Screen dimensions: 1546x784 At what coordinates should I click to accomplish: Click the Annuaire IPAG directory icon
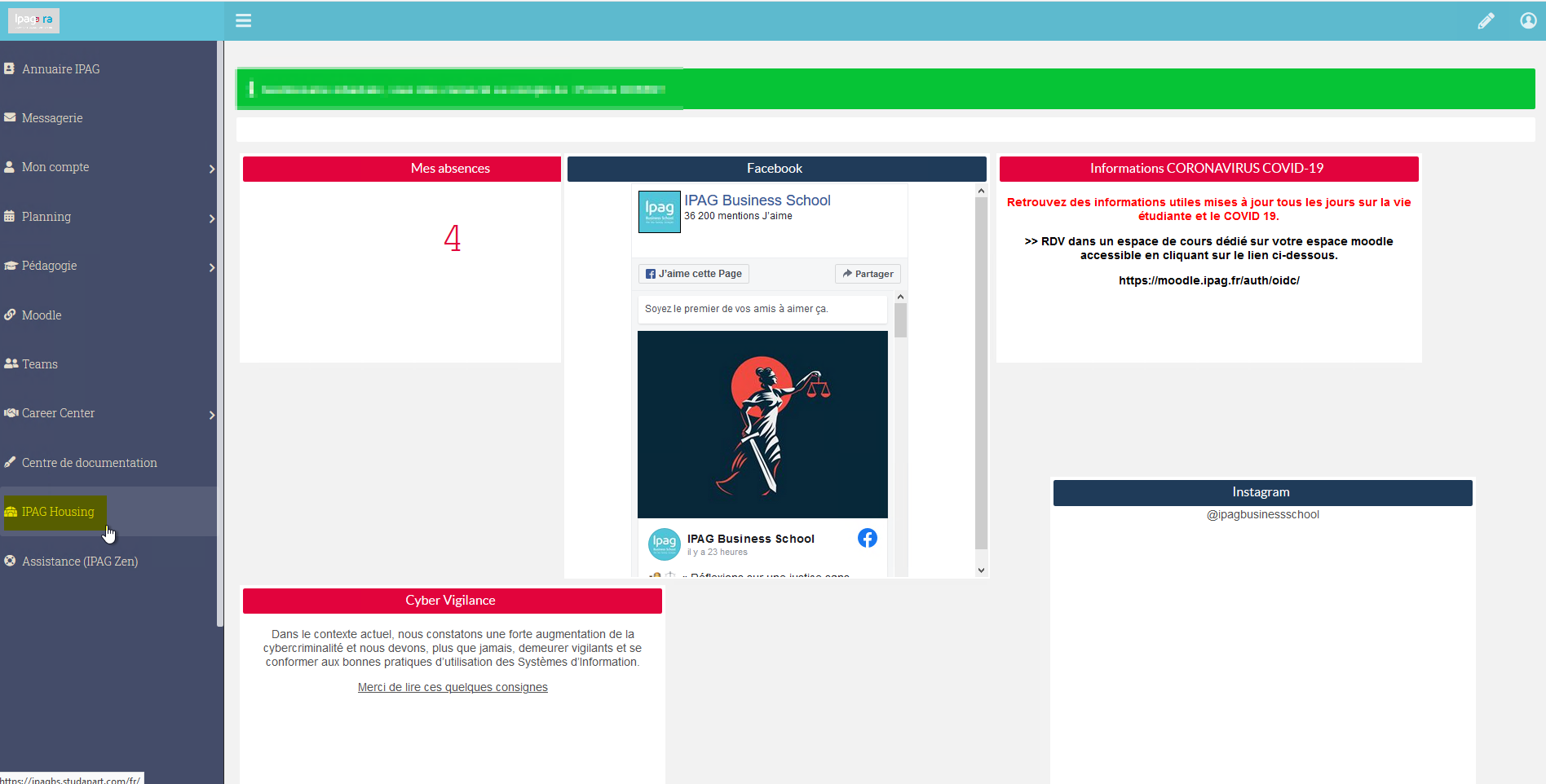pyautogui.click(x=10, y=69)
